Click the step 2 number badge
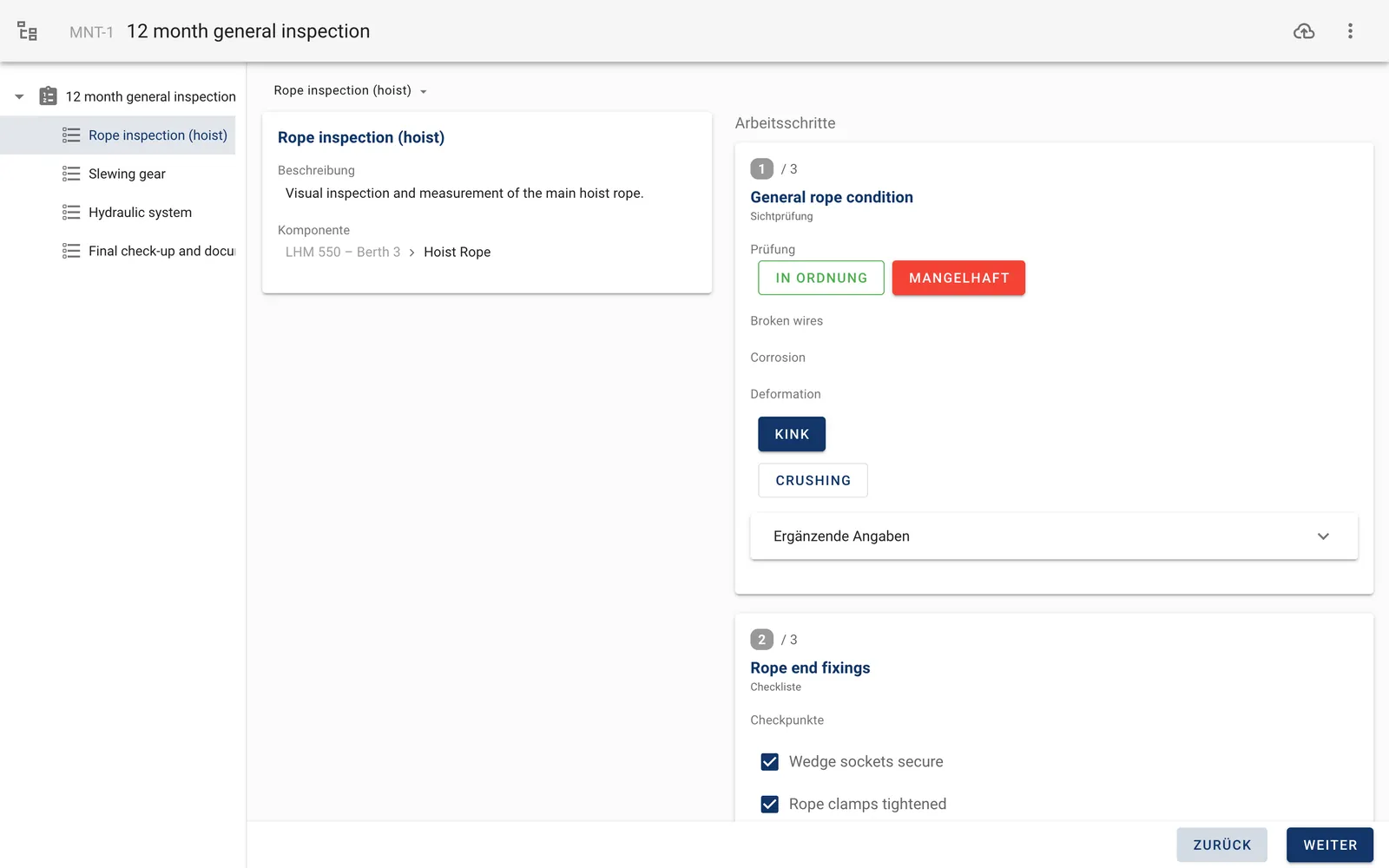This screenshot has width=1389, height=868. pos(761,640)
